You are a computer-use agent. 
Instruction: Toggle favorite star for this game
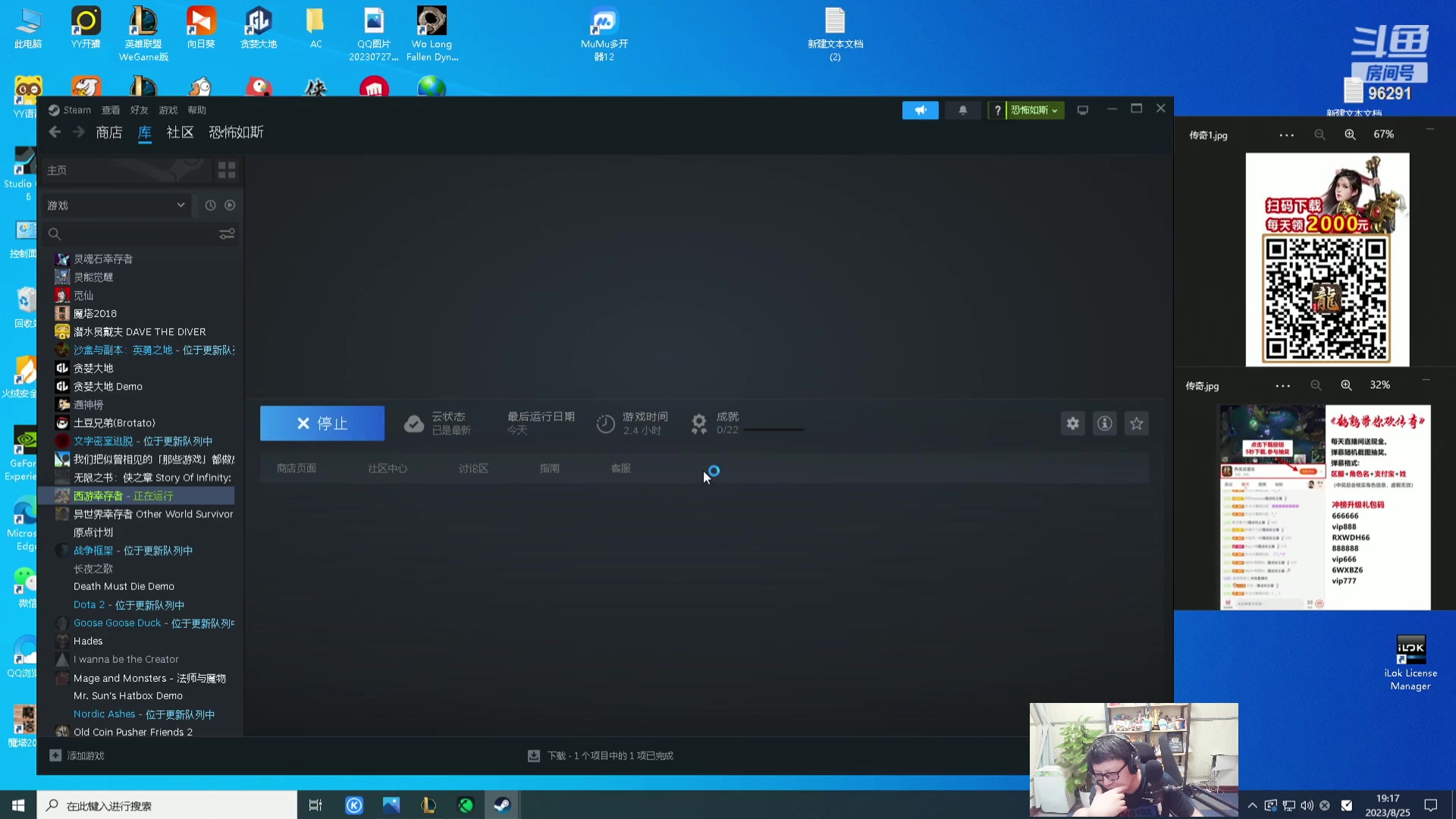tap(1136, 423)
